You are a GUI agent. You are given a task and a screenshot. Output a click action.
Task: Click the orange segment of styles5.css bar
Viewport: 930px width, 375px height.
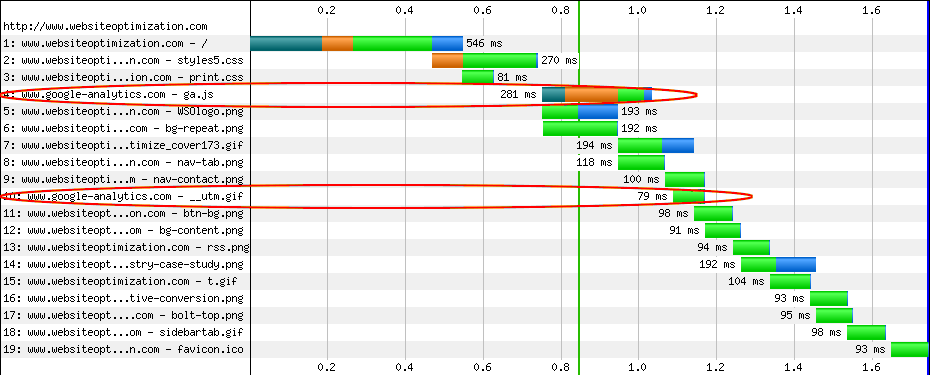pos(447,61)
